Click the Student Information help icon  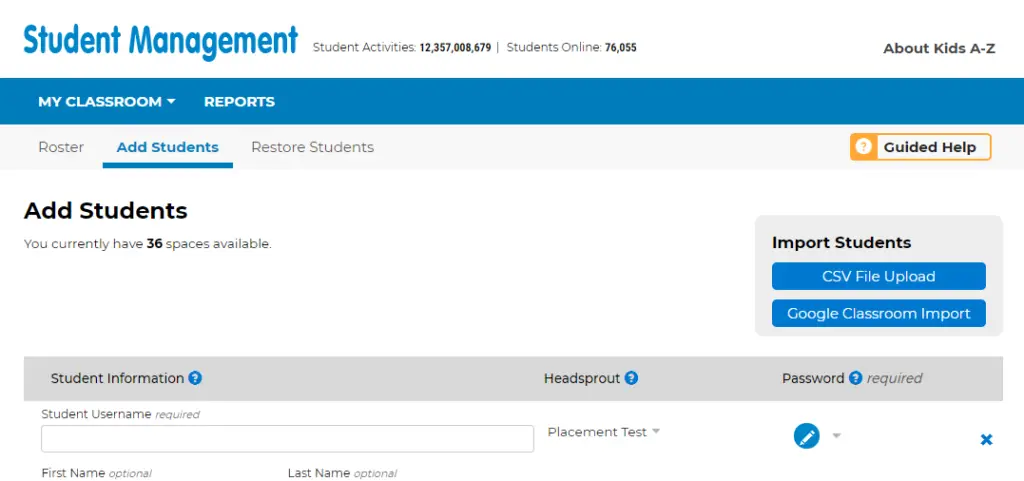[195, 378]
